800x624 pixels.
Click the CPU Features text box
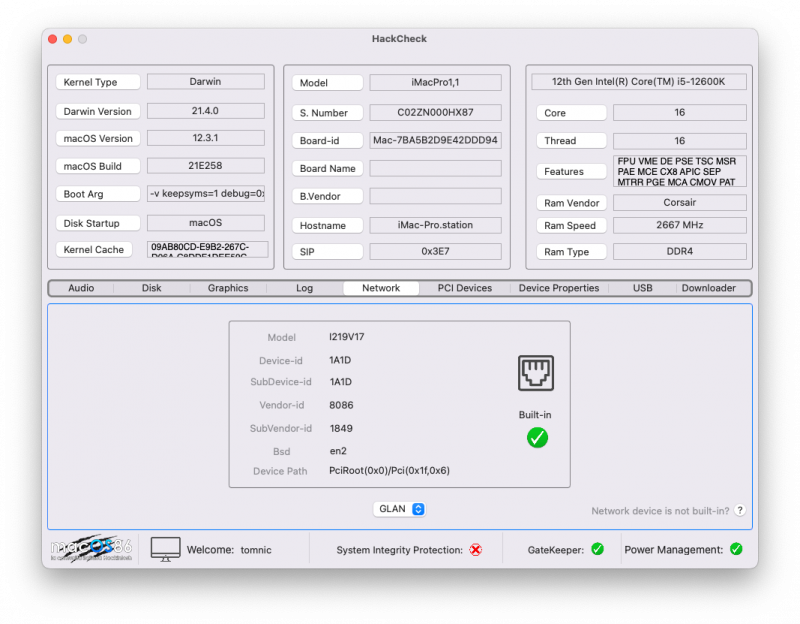click(x=680, y=171)
